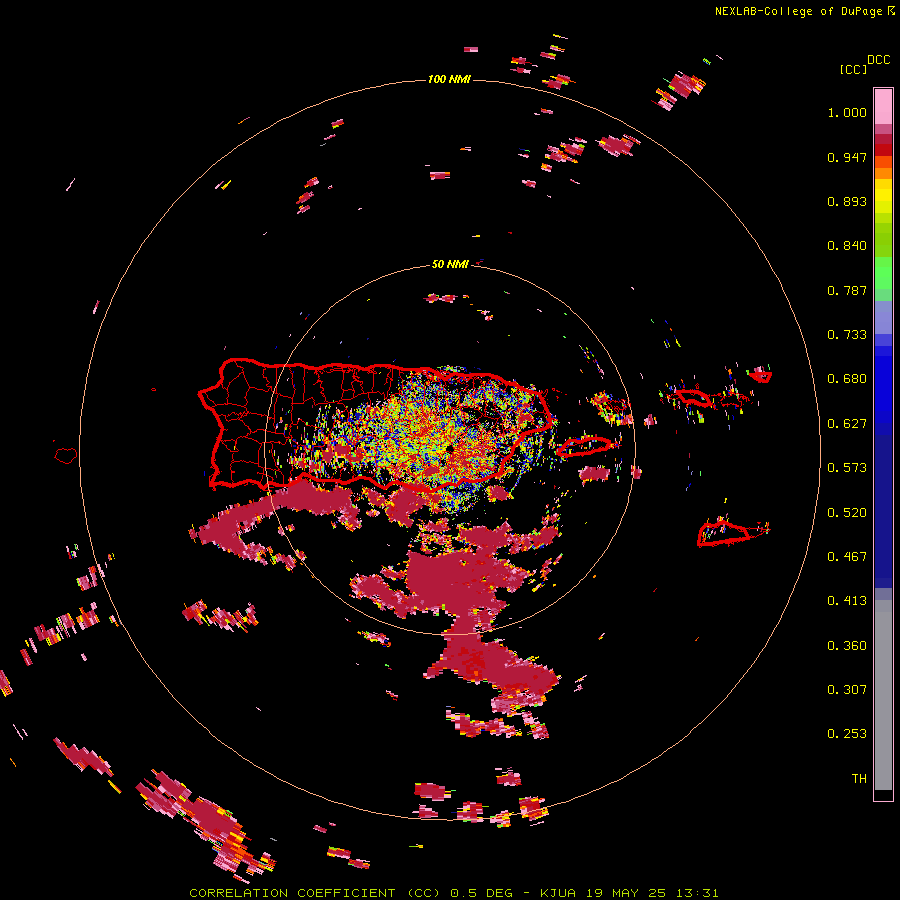The width and height of the screenshot is (900, 900).
Task: Click the 0.680 scale value
Action: 847,379
